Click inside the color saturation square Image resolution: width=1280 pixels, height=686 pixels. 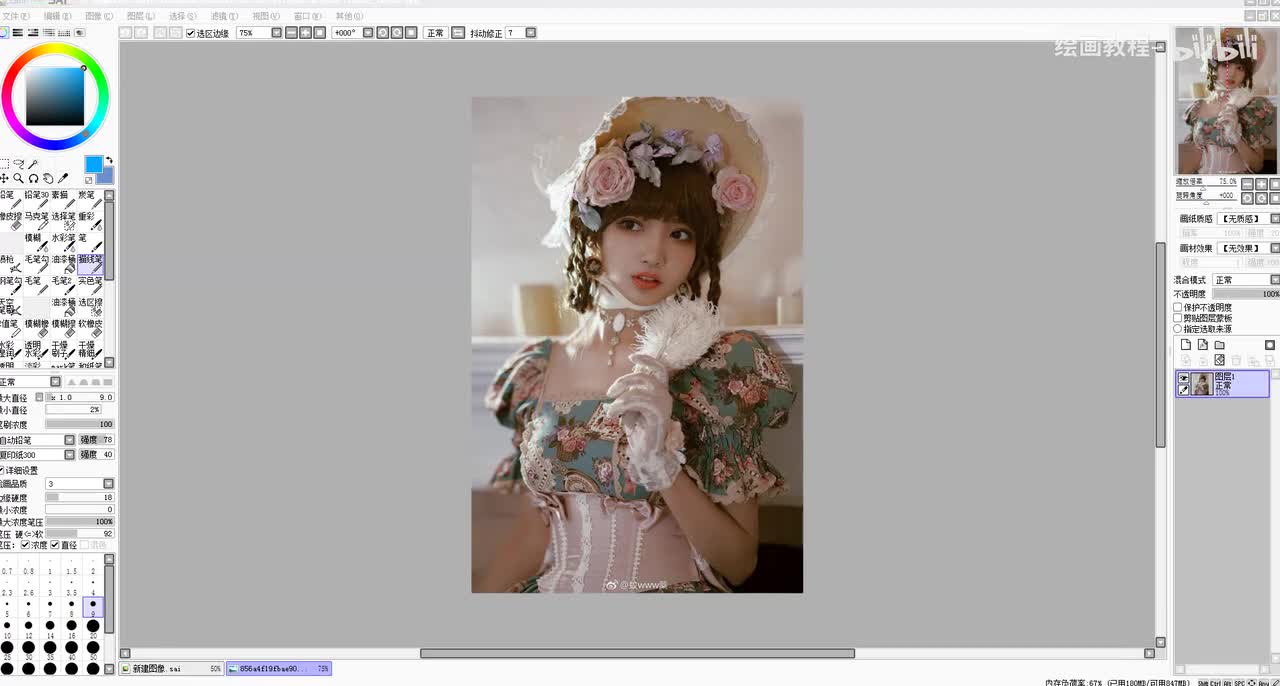click(x=55, y=97)
